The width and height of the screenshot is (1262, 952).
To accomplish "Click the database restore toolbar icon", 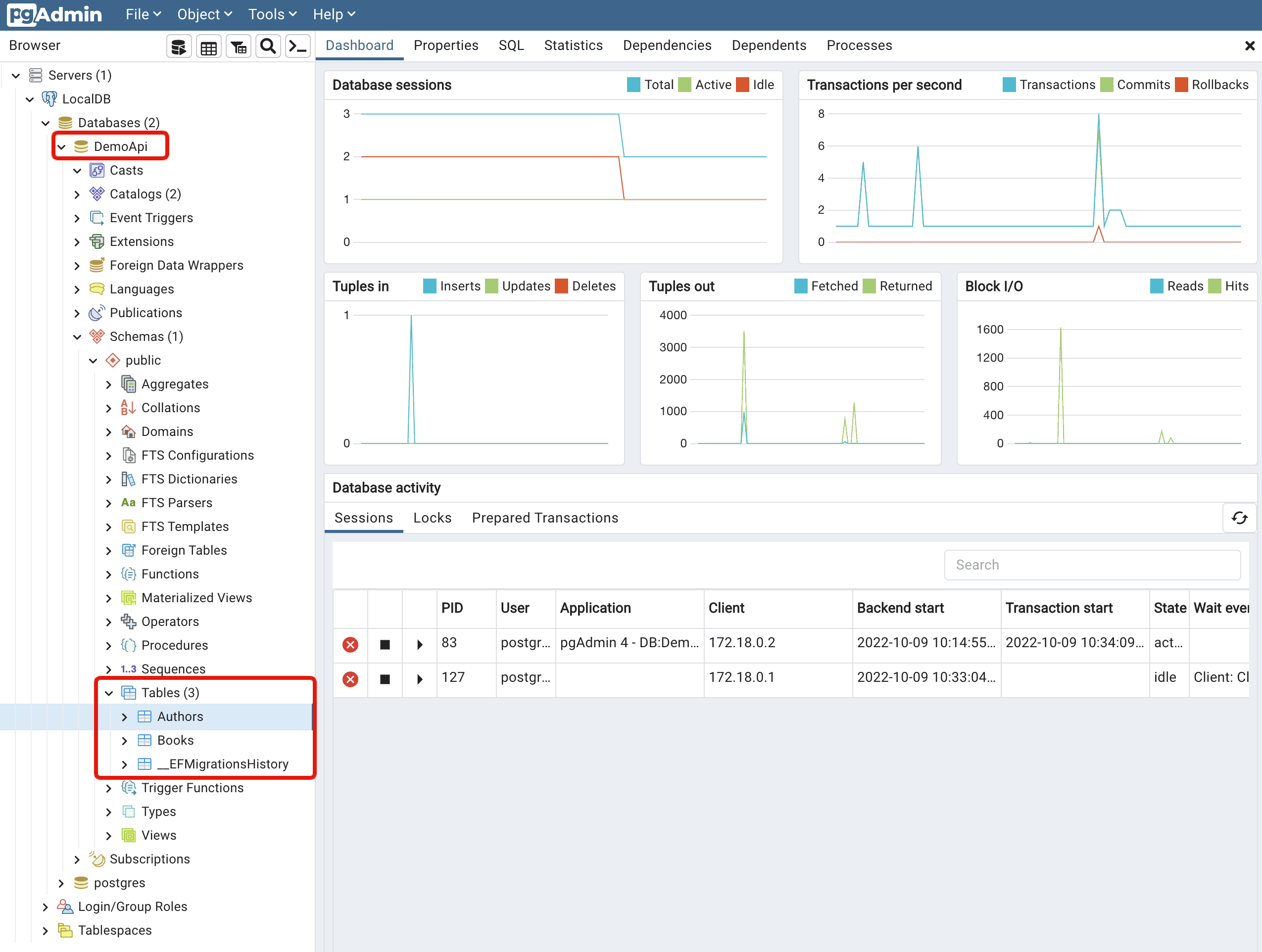I will tap(179, 46).
